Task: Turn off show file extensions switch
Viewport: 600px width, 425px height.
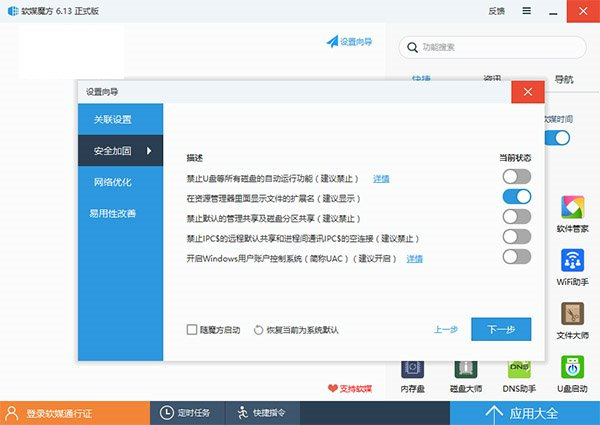Action: click(516, 197)
